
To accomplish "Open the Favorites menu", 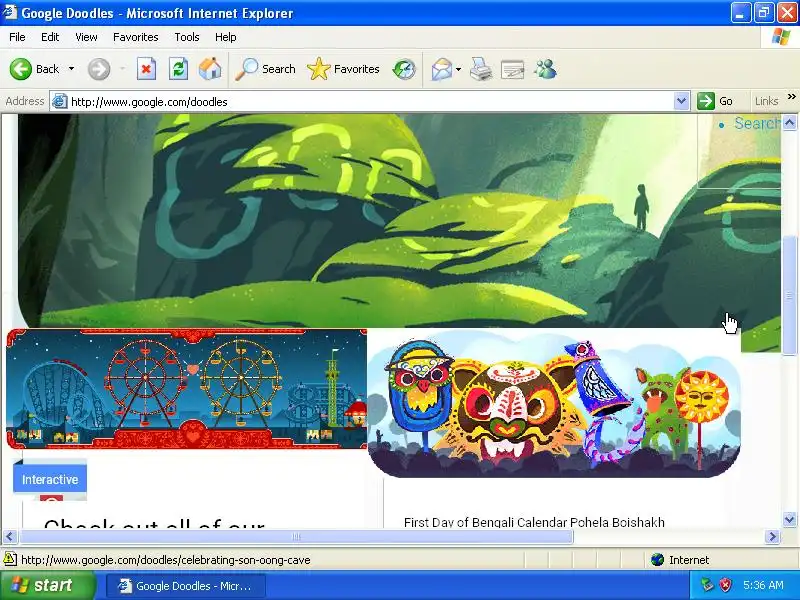I will point(136,37).
